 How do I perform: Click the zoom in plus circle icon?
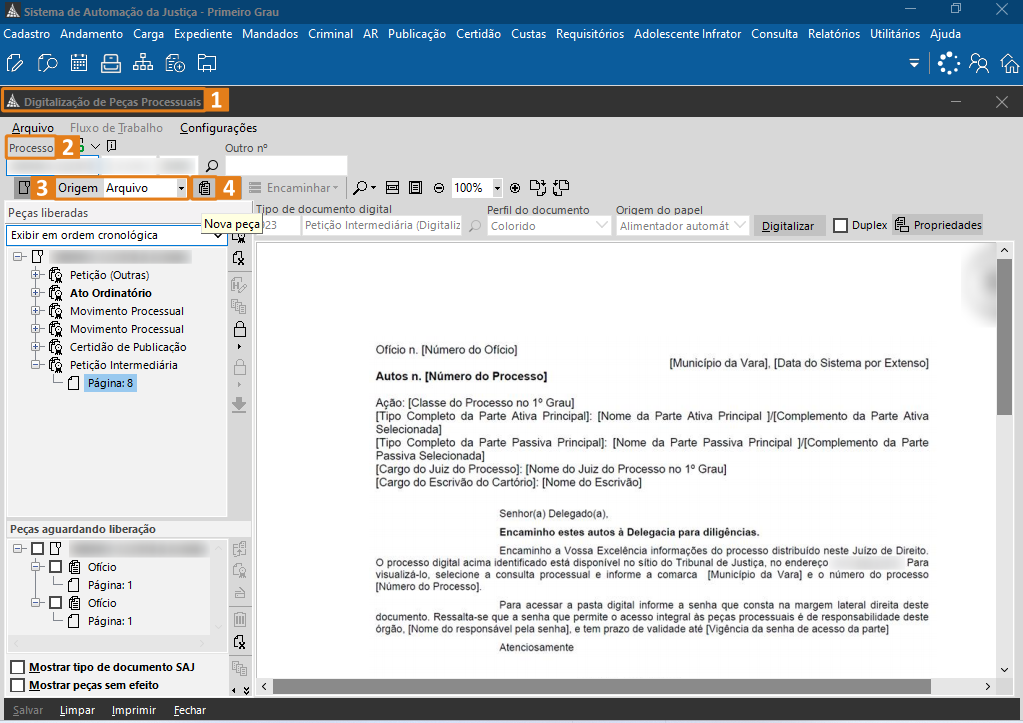pos(515,188)
